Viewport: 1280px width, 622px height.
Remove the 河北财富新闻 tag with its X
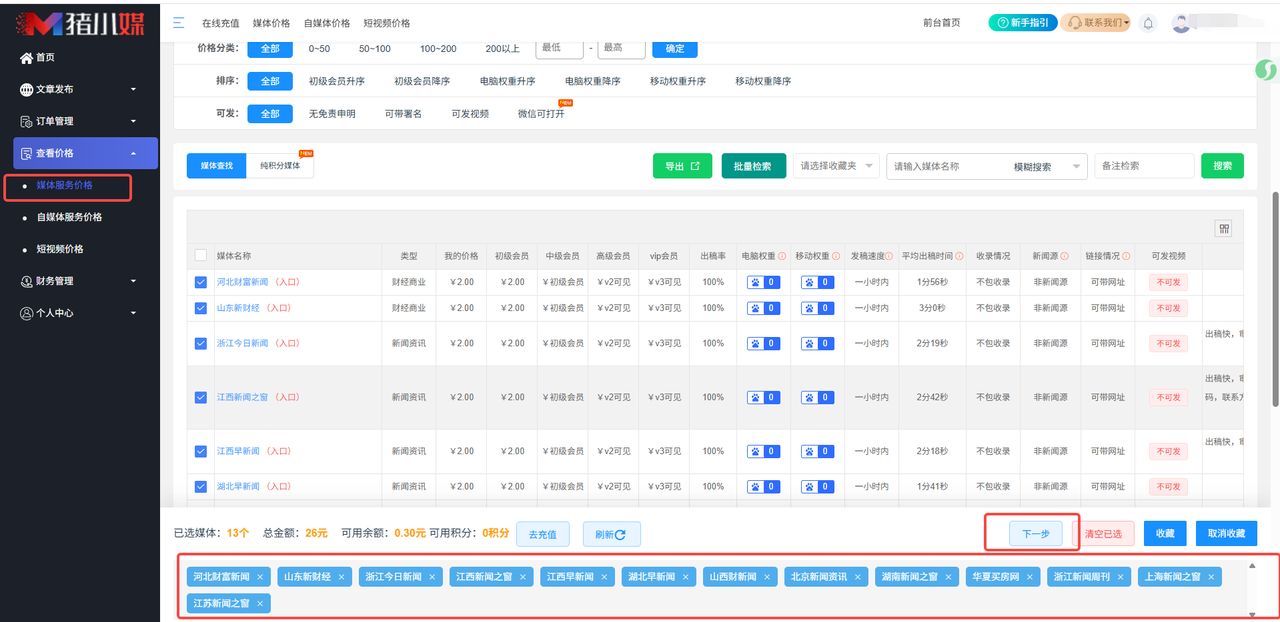(x=260, y=577)
